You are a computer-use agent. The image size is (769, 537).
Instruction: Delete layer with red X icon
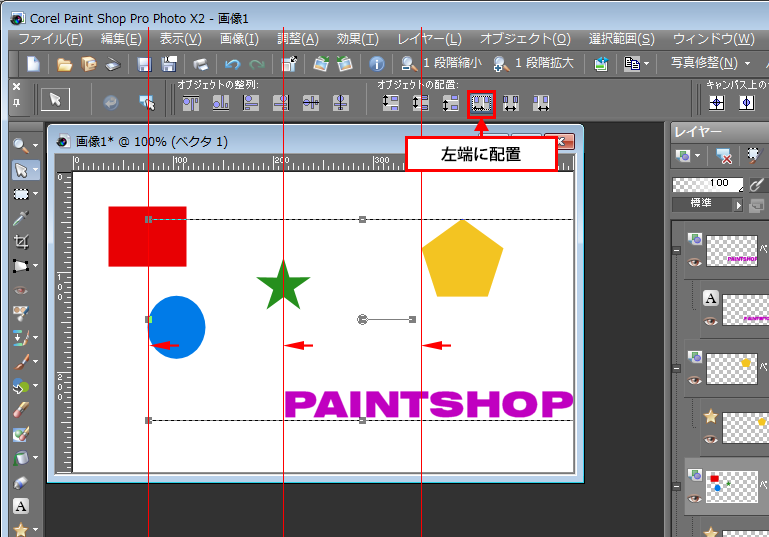click(723, 156)
